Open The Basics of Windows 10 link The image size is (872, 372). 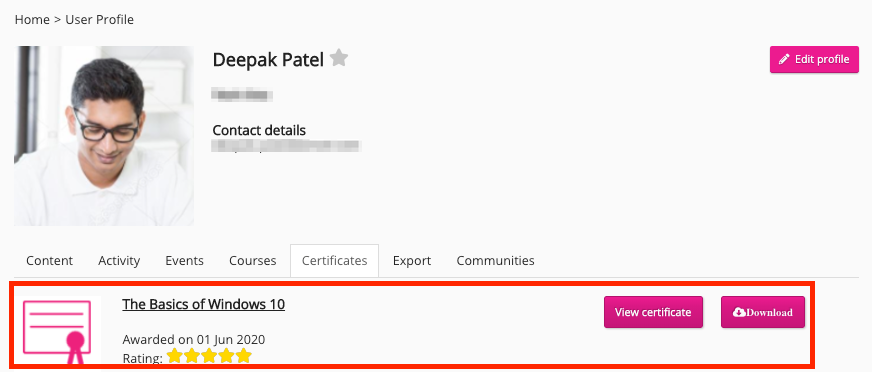[204, 305]
